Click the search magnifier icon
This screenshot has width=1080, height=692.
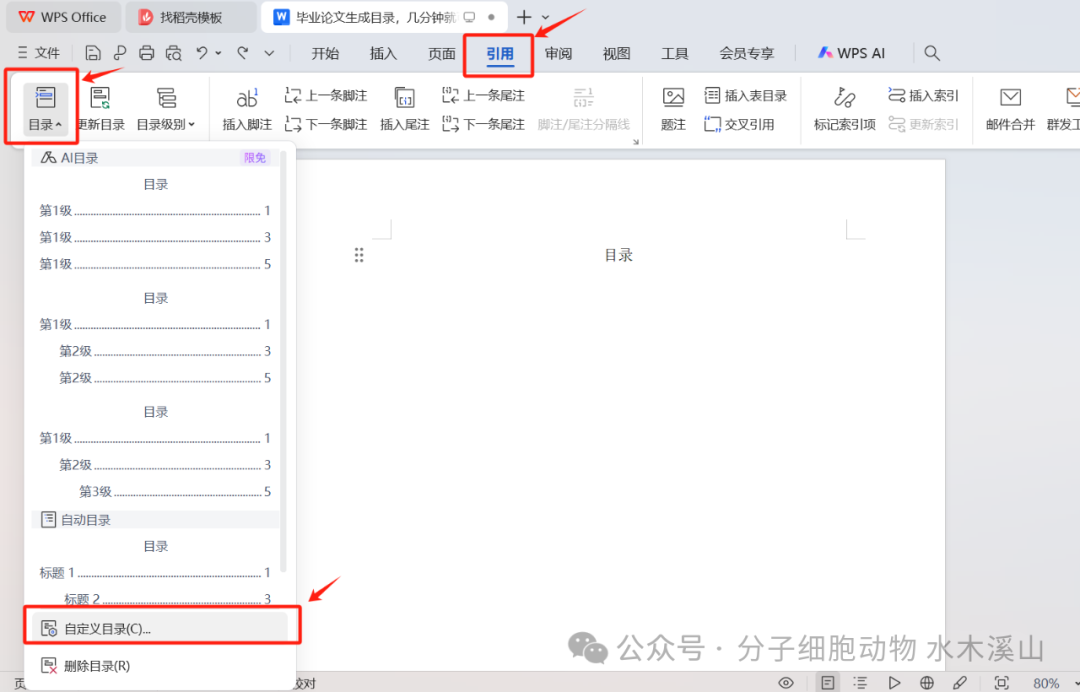click(932, 53)
